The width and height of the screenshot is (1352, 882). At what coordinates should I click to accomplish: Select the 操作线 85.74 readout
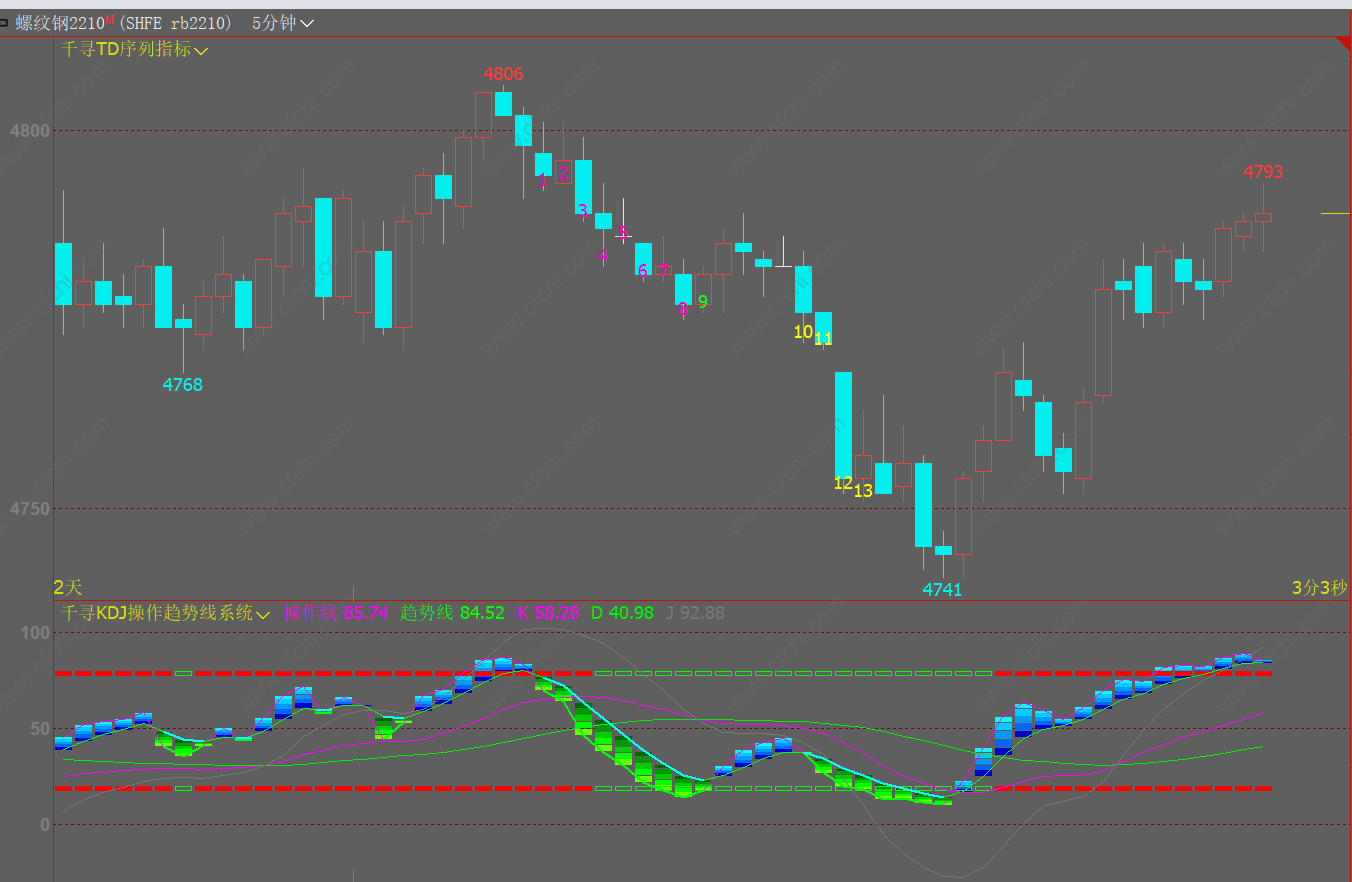(336, 613)
